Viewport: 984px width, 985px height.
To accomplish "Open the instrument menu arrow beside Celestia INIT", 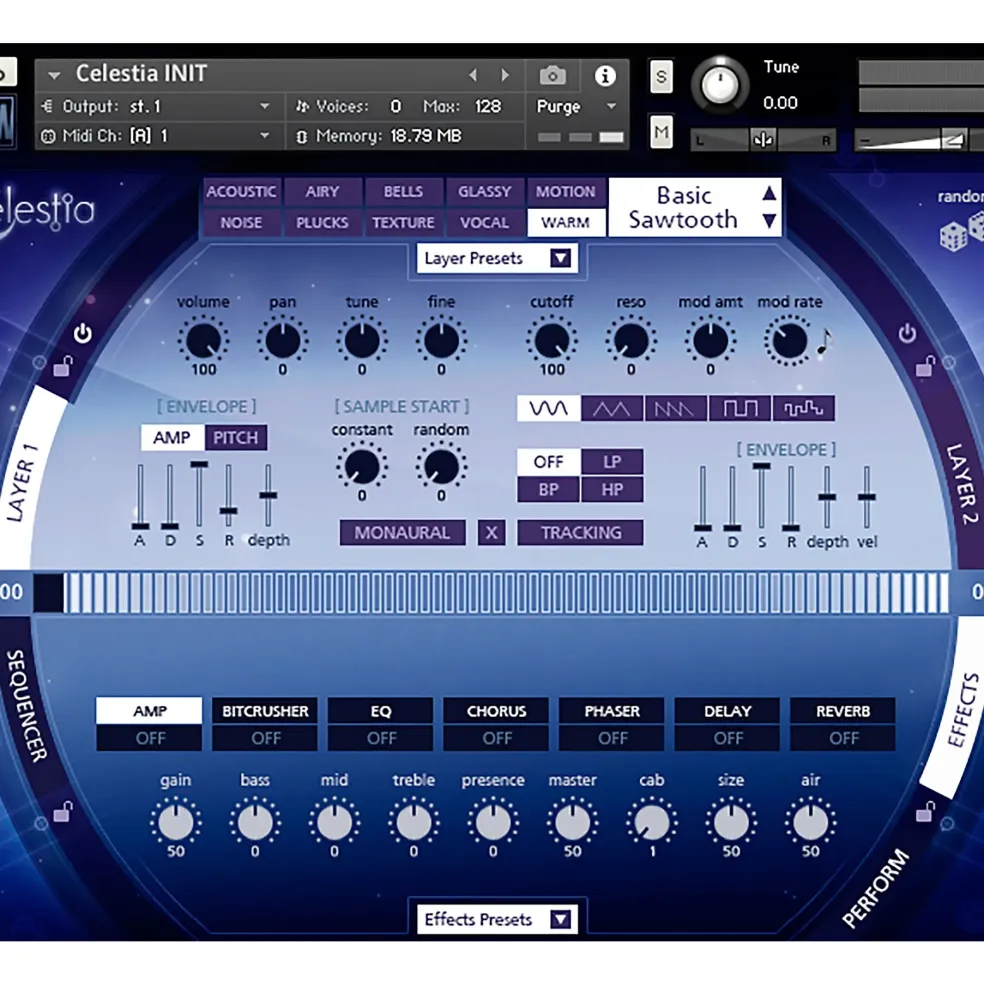I will 54,75.
